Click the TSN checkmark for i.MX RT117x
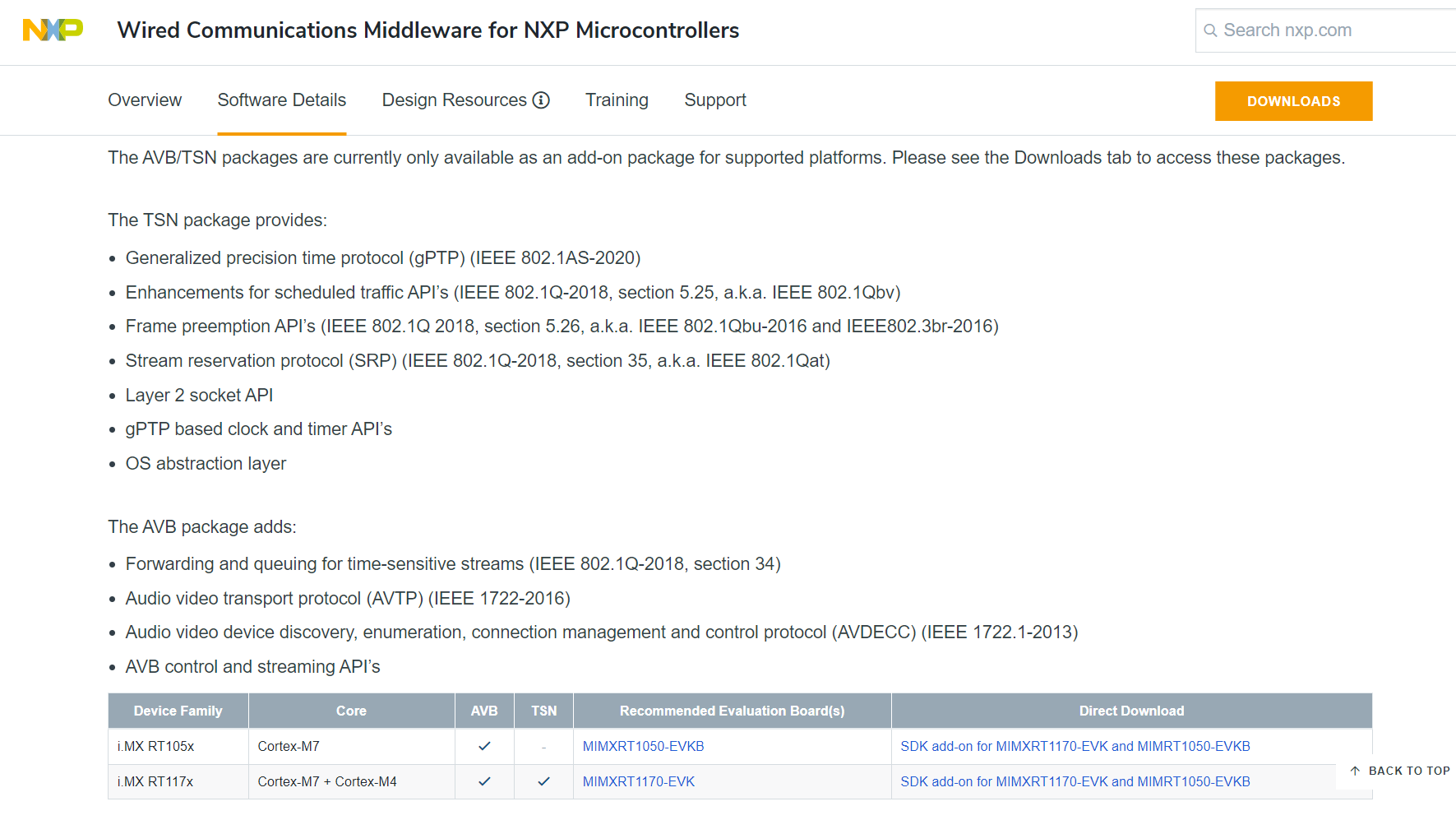The height and width of the screenshot is (820, 1456). pyautogui.click(x=543, y=781)
